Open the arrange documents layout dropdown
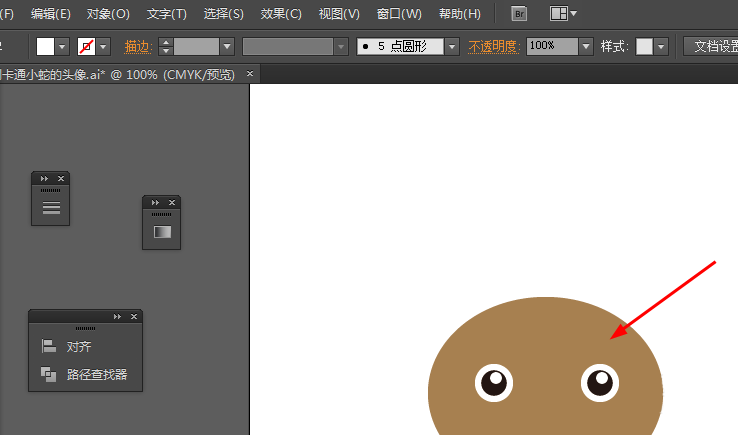Image resolution: width=738 pixels, height=435 pixels. point(563,14)
